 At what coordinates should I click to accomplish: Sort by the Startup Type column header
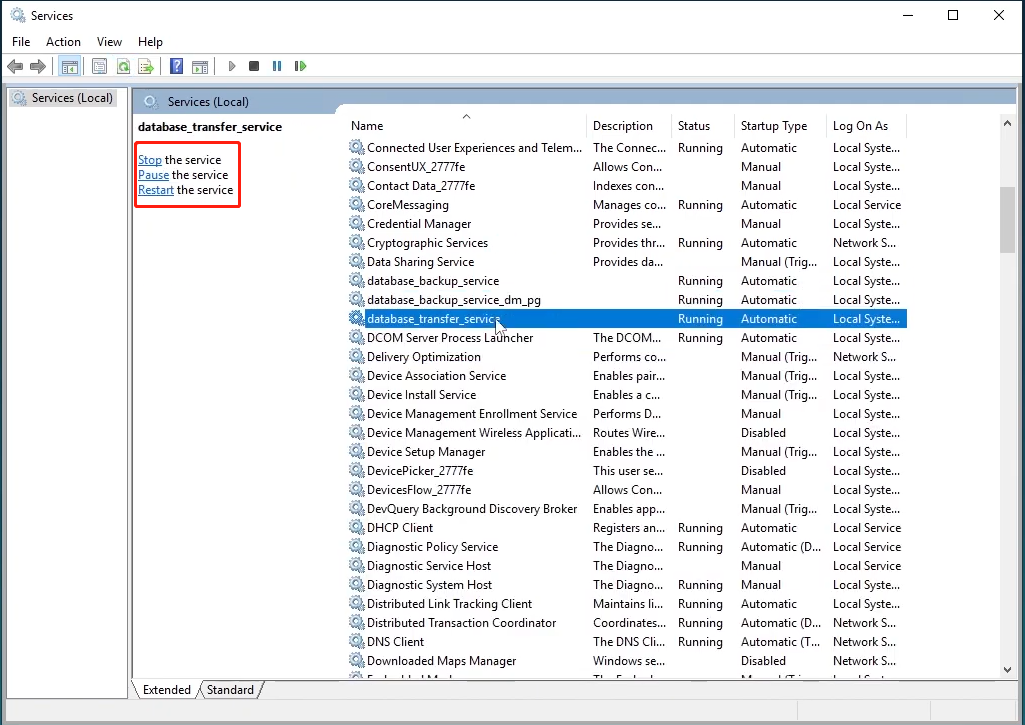click(781, 126)
